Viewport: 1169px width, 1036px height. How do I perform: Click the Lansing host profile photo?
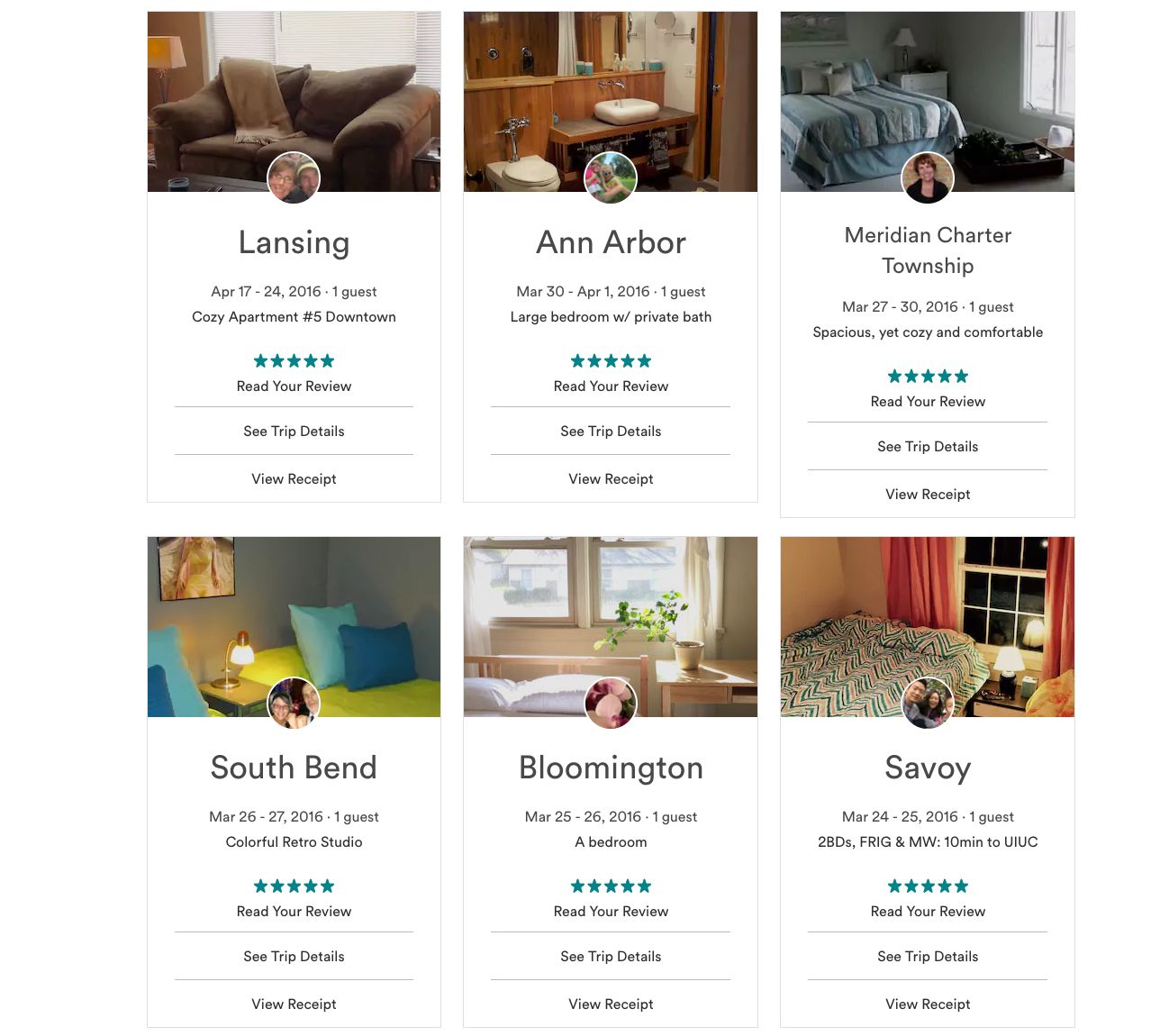pyautogui.click(x=294, y=178)
